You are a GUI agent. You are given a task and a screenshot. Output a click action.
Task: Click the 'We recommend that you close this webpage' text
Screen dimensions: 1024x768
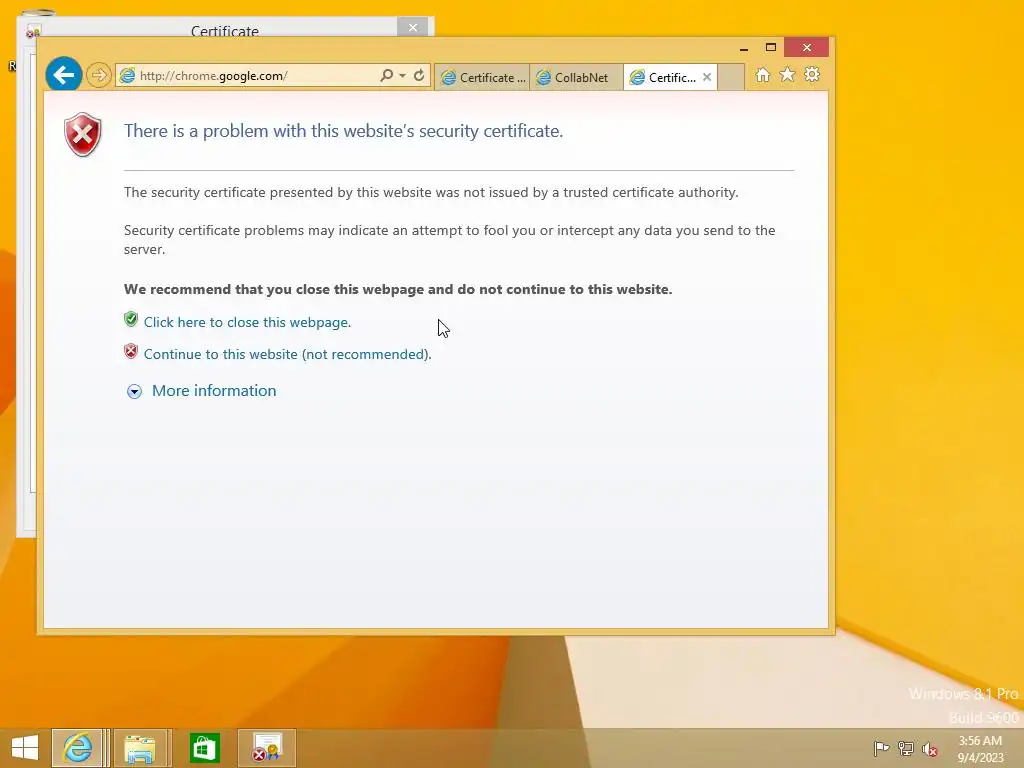pos(398,289)
